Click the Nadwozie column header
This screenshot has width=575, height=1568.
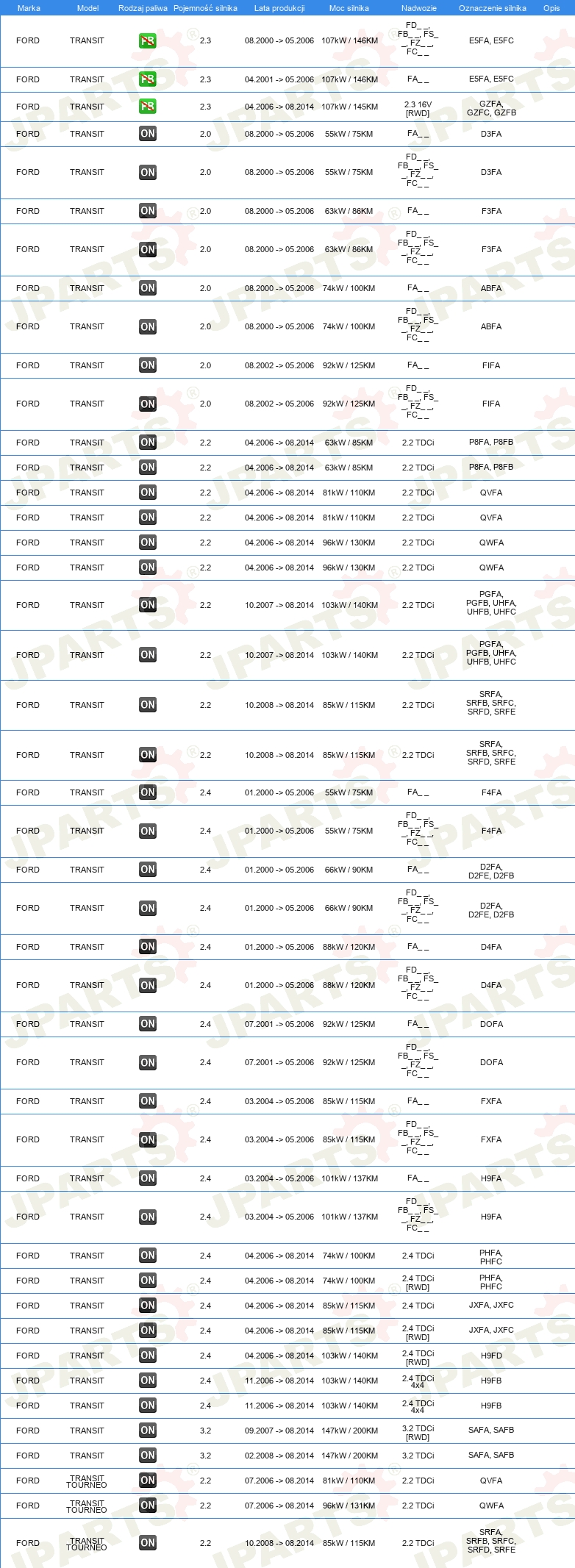pos(419,8)
